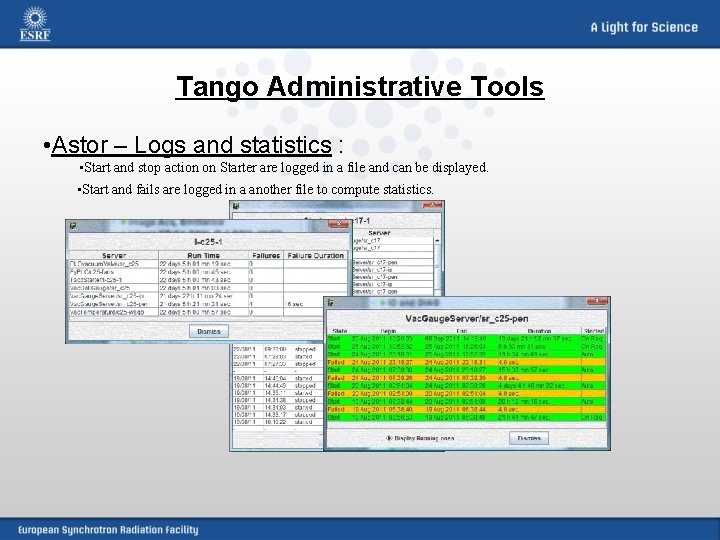Click the 'Astor – Logs and statistics' heading
The height and width of the screenshot is (540, 720).
click(191, 145)
